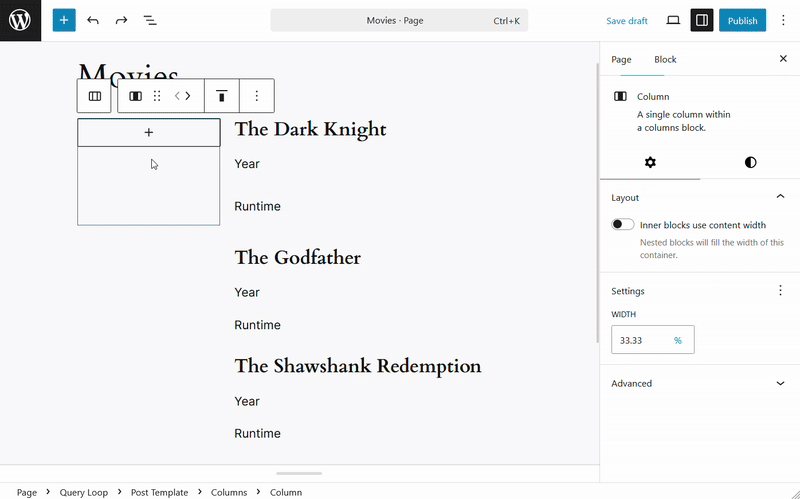Select the parent Columns block icon
Image resolution: width=800 pixels, height=499 pixels.
pyautogui.click(x=94, y=96)
